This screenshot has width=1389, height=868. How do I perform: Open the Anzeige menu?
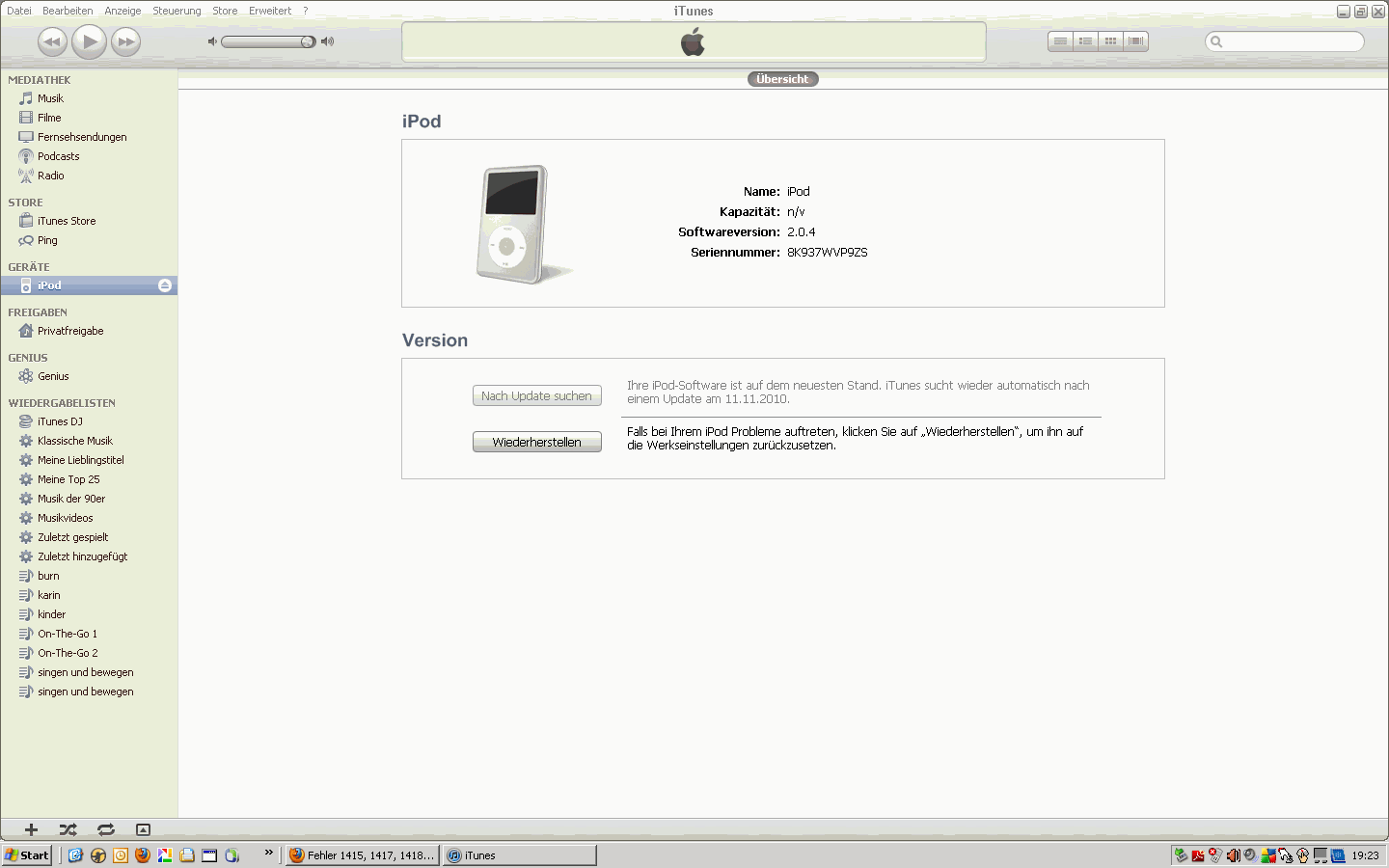coord(123,11)
